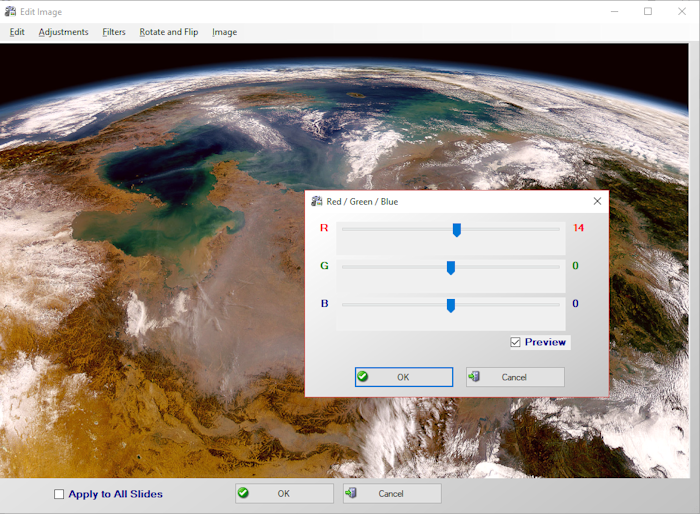The width and height of the screenshot is (700, 514).
Task: Click the cancel icon in the dialog
Action: tap(474, 377)
